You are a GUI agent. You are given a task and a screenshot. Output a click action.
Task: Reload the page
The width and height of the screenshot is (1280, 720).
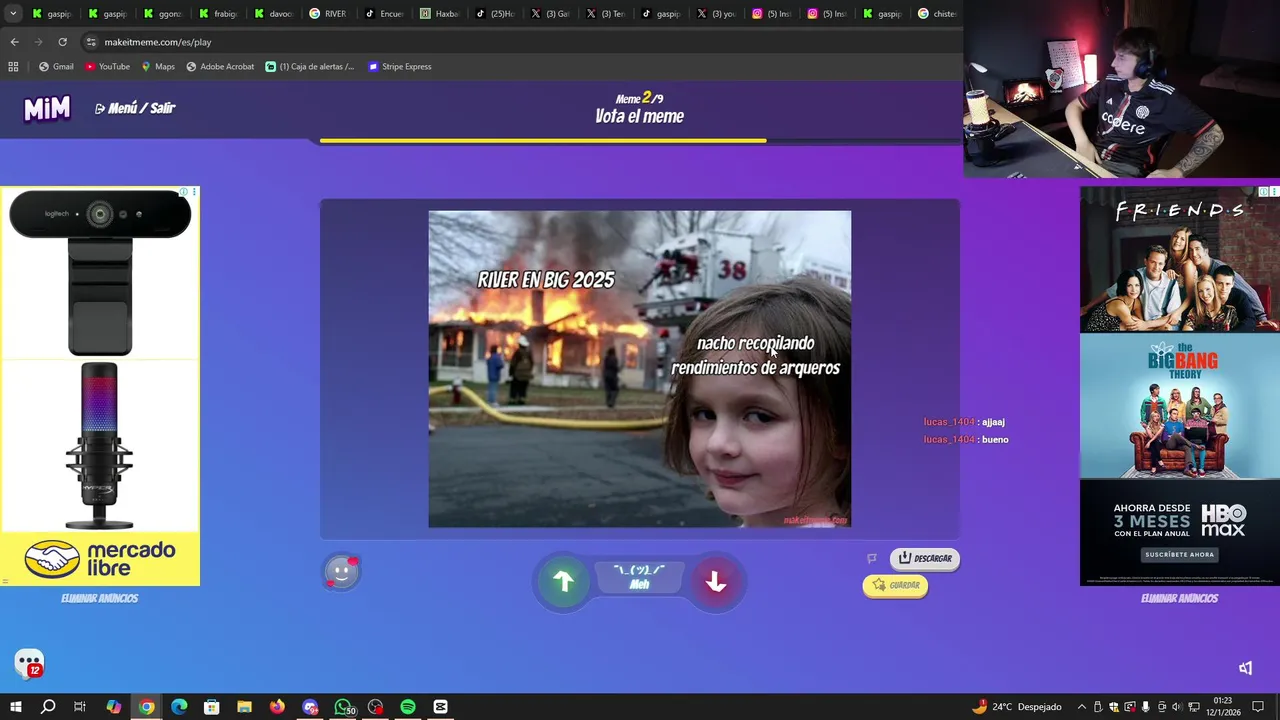(x=62, y=42)
